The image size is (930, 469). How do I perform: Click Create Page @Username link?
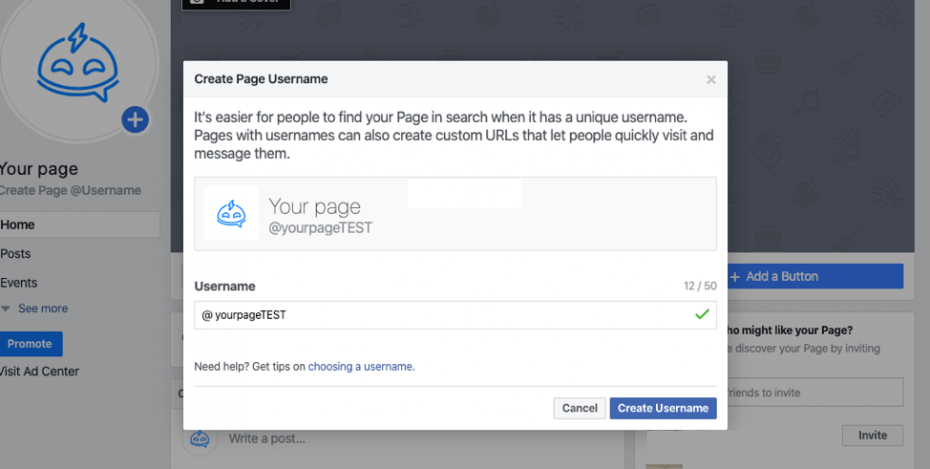(x=70, y=190)
